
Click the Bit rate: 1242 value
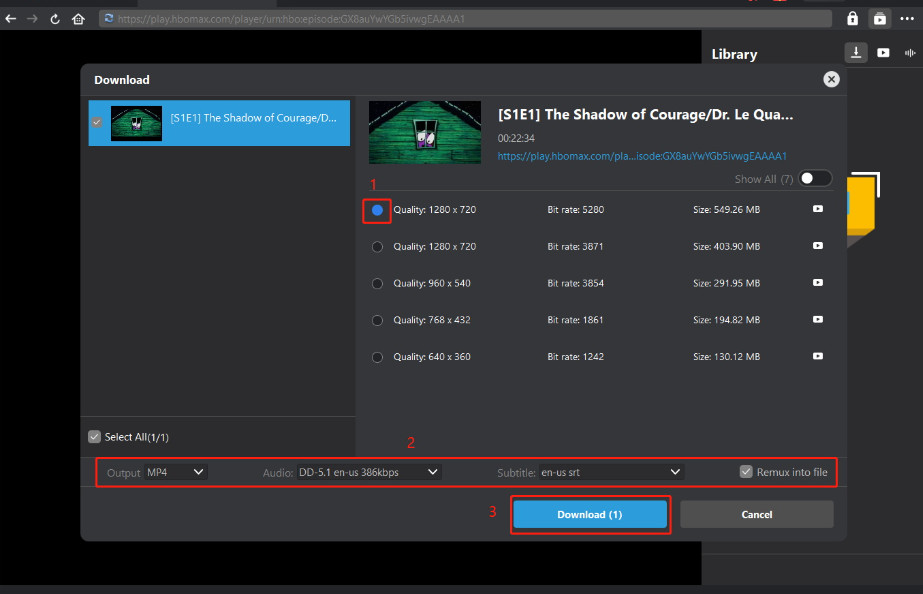[x=576, y=357]
